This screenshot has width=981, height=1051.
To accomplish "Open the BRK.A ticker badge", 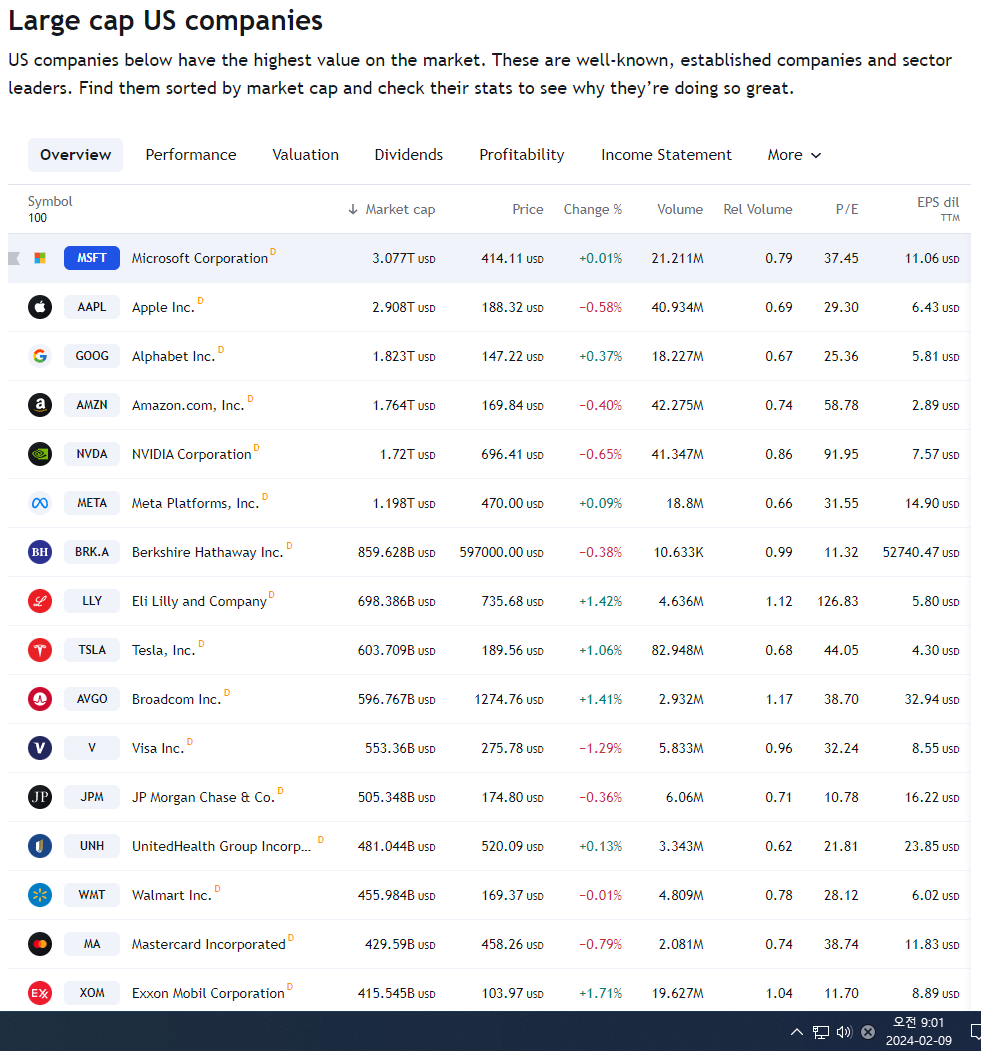I will tap(92, 552).
